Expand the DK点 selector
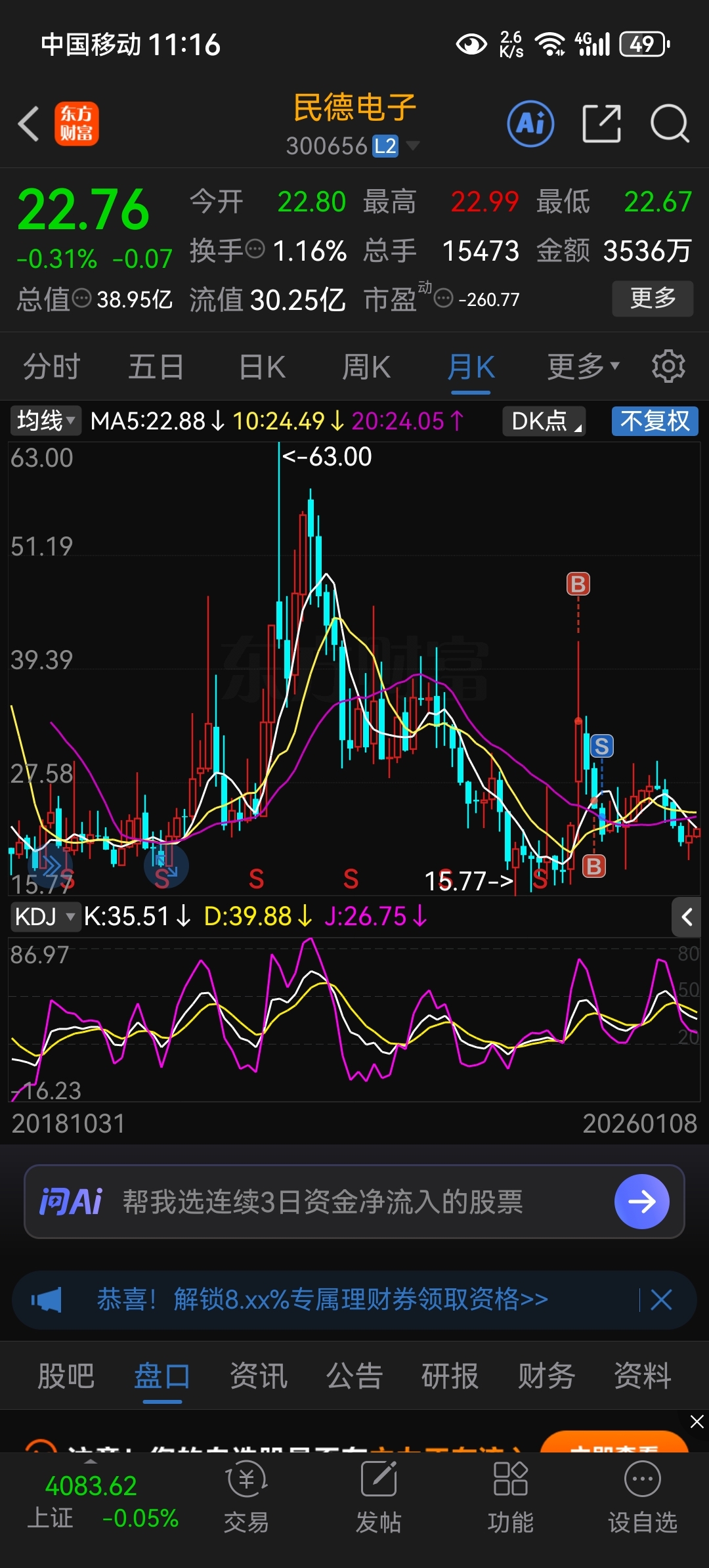The height and width of the screenshot is (1568, 709). pyautogui.click(x=544, y=421)
